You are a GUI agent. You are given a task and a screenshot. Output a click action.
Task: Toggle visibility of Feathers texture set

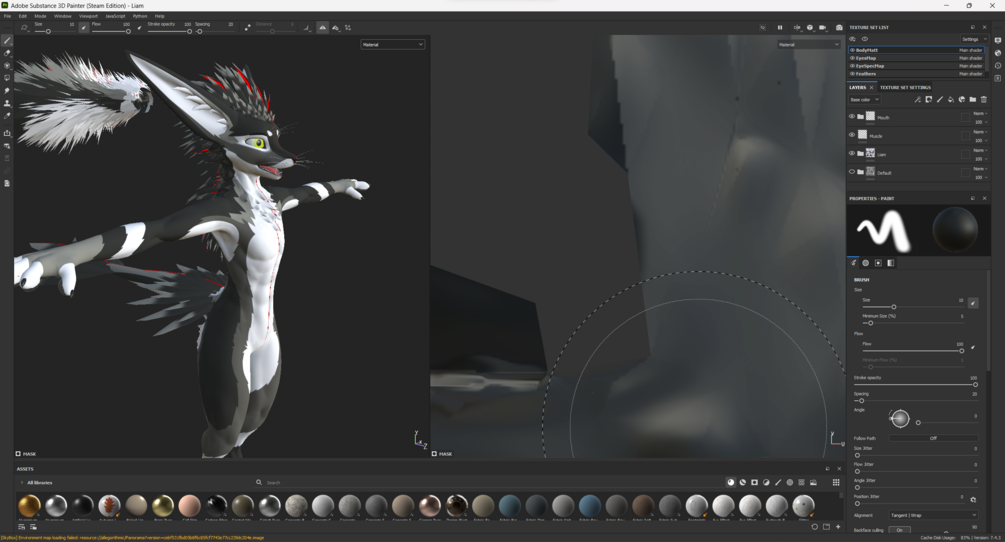pos(852,74)
